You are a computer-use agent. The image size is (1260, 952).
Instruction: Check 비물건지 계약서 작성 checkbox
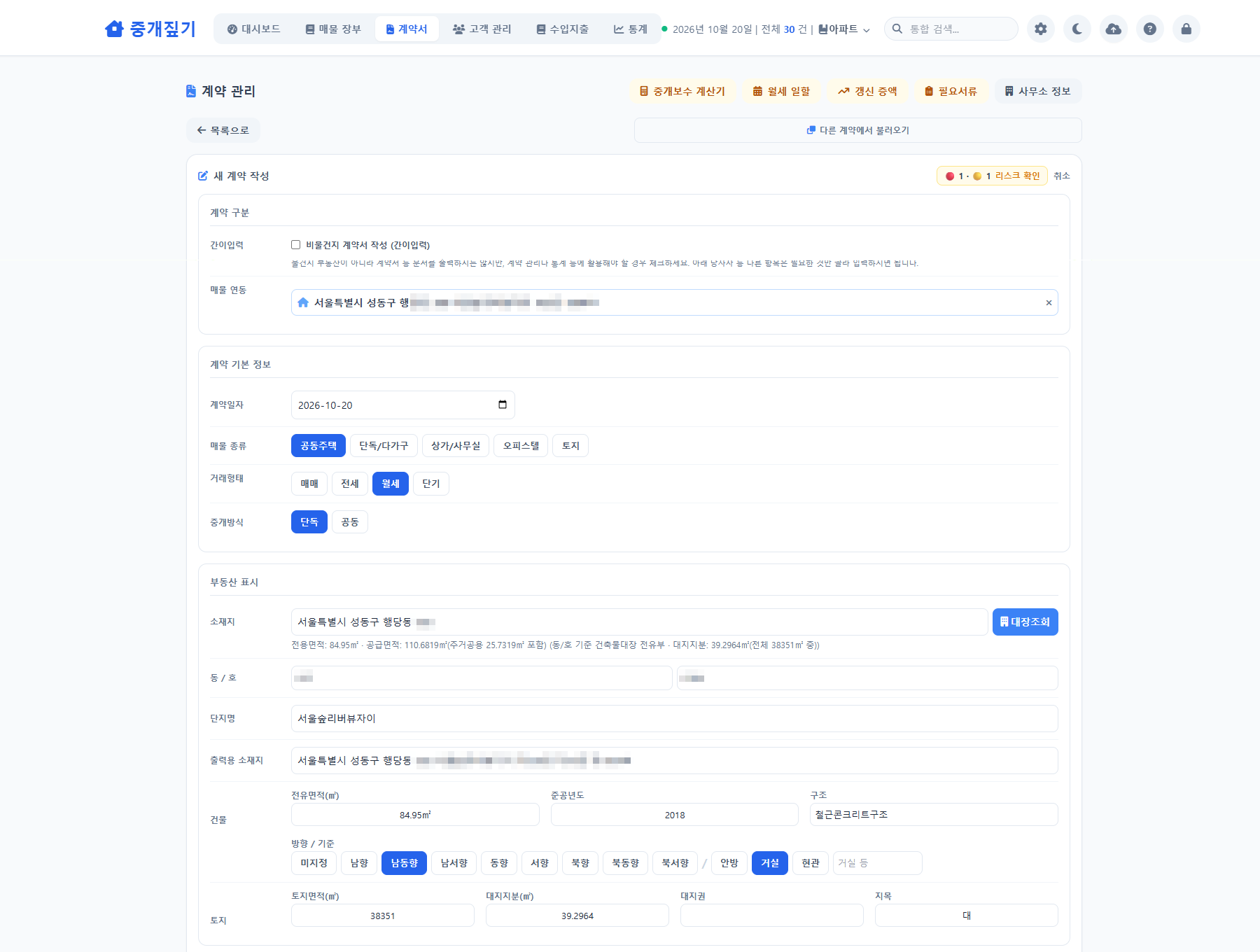pos(295,245)
